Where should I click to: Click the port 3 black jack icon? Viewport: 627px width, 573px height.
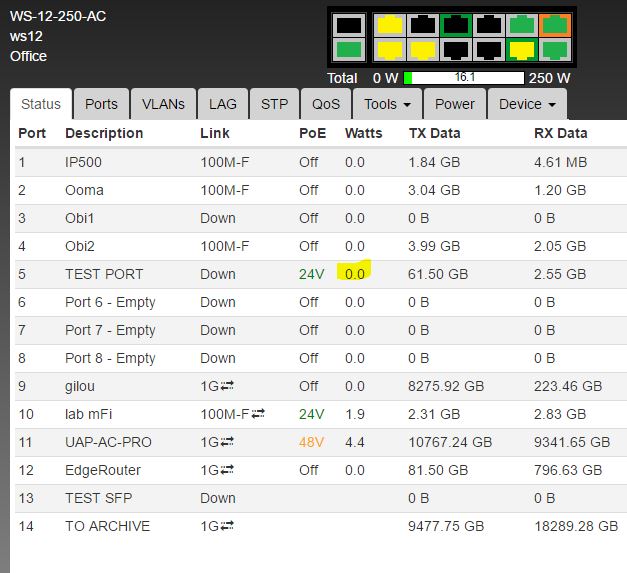422,25
